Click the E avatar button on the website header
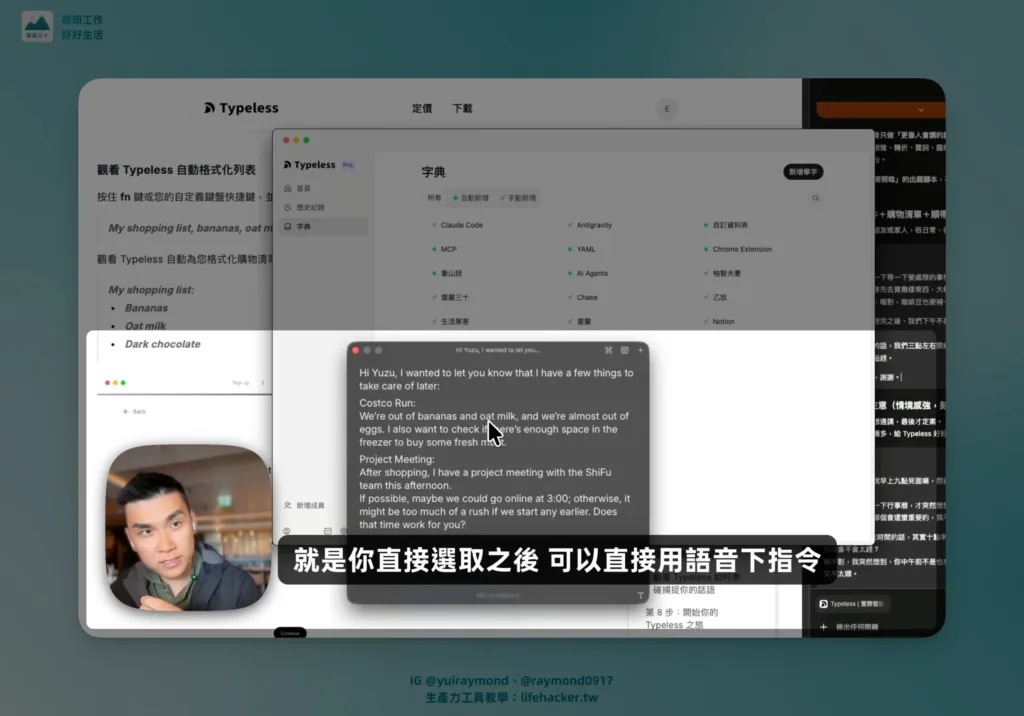Screen dimensions: 1024x716 [x=667, y=108]
